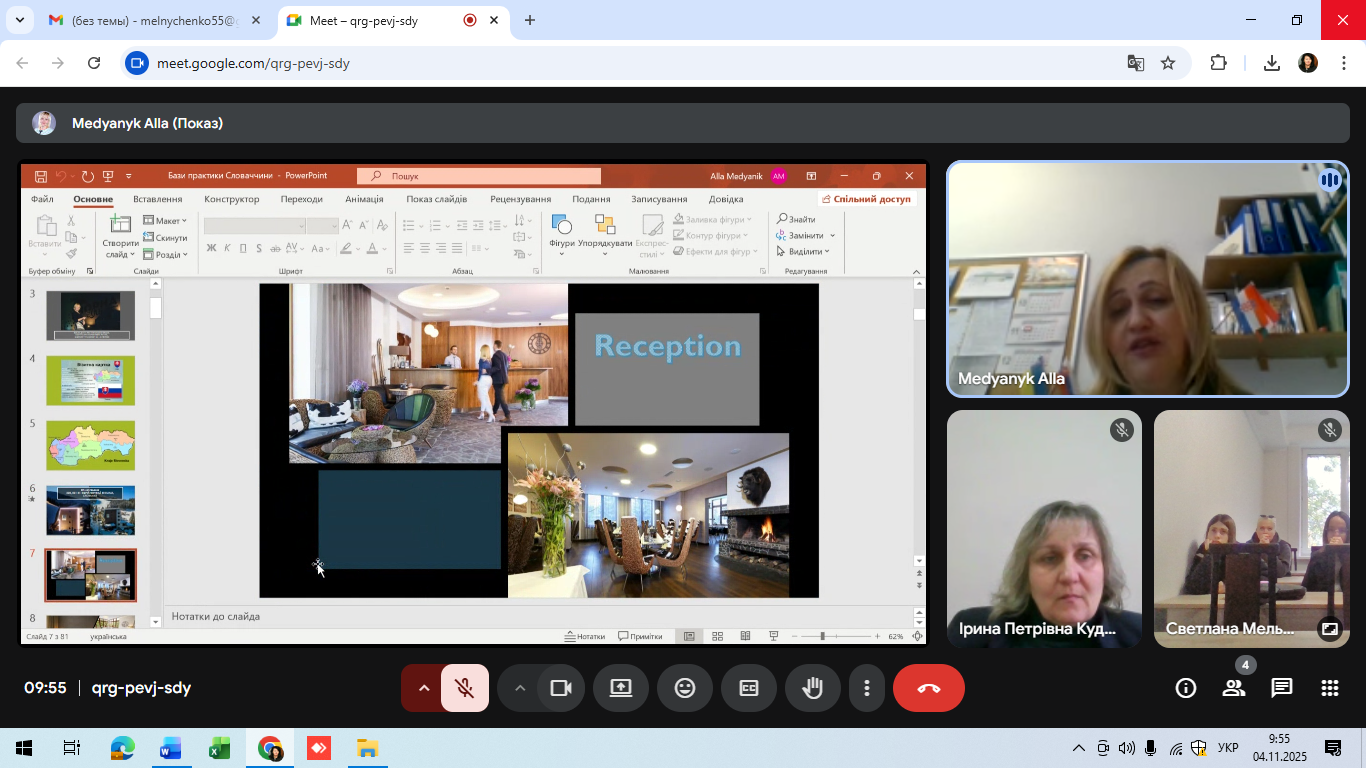Raise your hand in Meet
Image resolution: width=1366 pixels, height=768 pixels.
[x=813, y=688]
